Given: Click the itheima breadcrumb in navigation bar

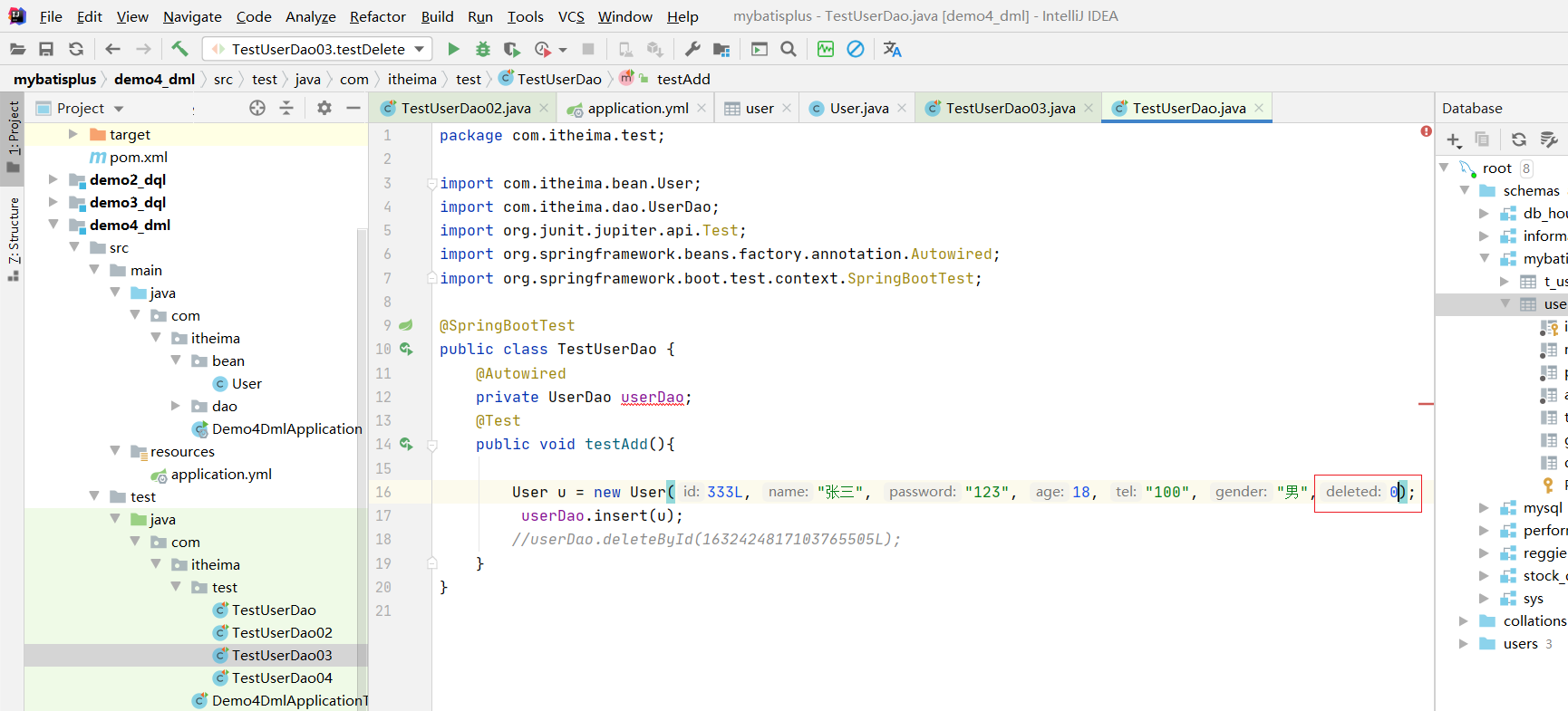Looking at the screenshot, I should click(411, 79).
